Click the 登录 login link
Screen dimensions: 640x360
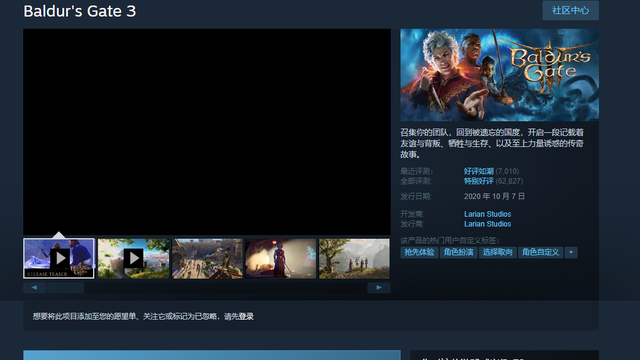(246, 316)
